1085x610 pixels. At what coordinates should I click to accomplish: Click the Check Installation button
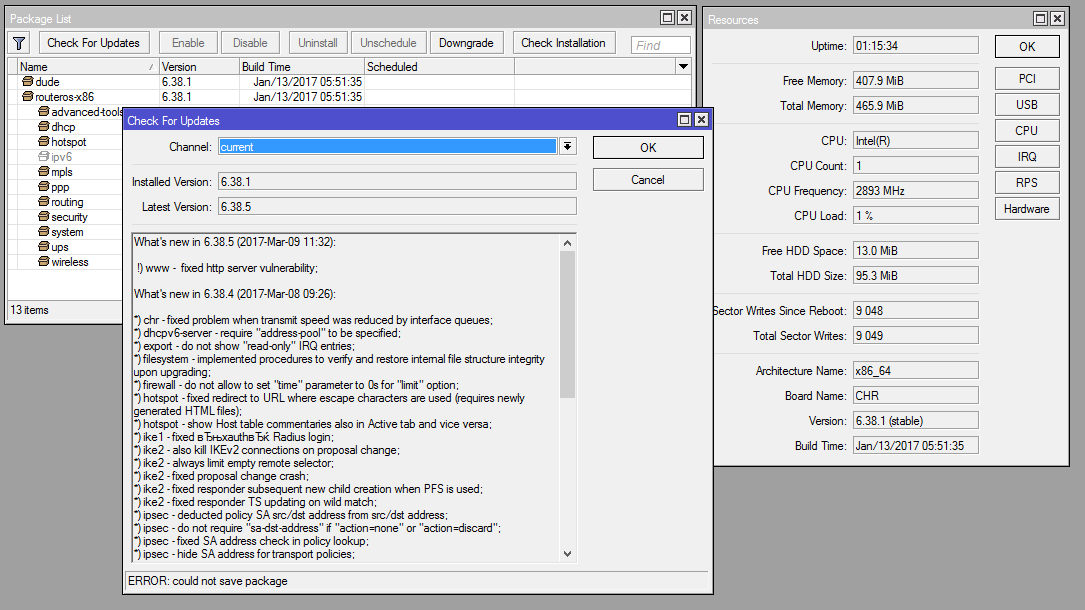563,43
